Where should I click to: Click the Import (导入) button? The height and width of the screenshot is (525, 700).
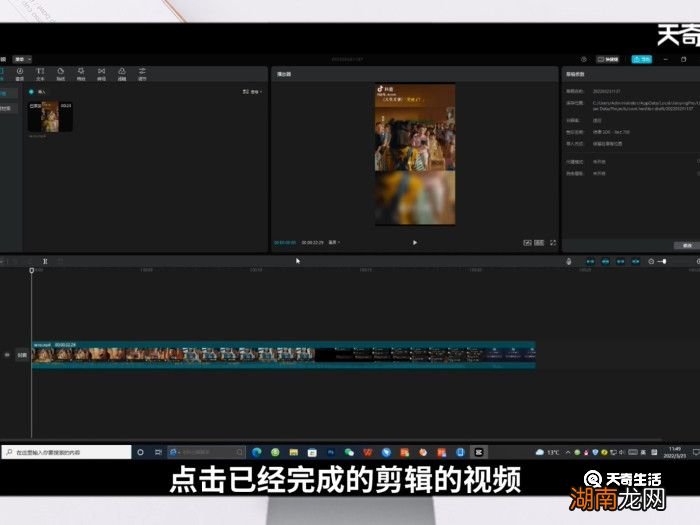point(38,92)
